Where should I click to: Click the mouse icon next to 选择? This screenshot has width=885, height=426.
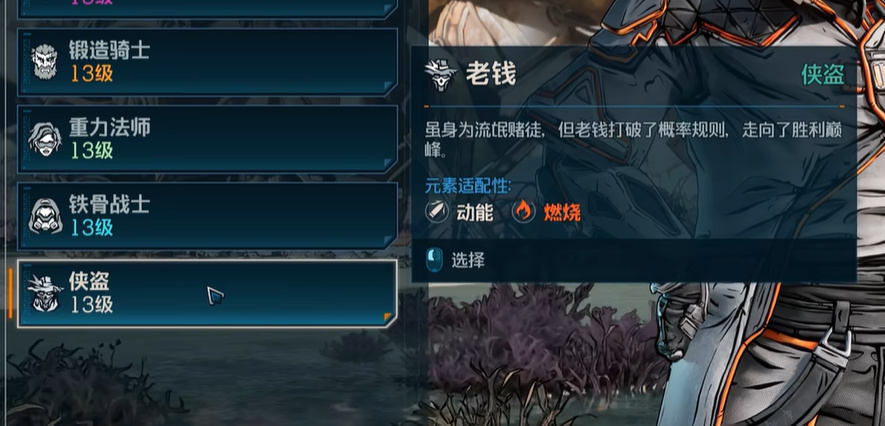point(434,260)
